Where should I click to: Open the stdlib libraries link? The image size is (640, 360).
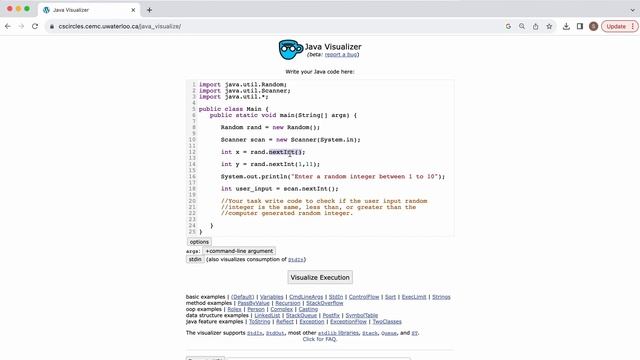point(338,333)
